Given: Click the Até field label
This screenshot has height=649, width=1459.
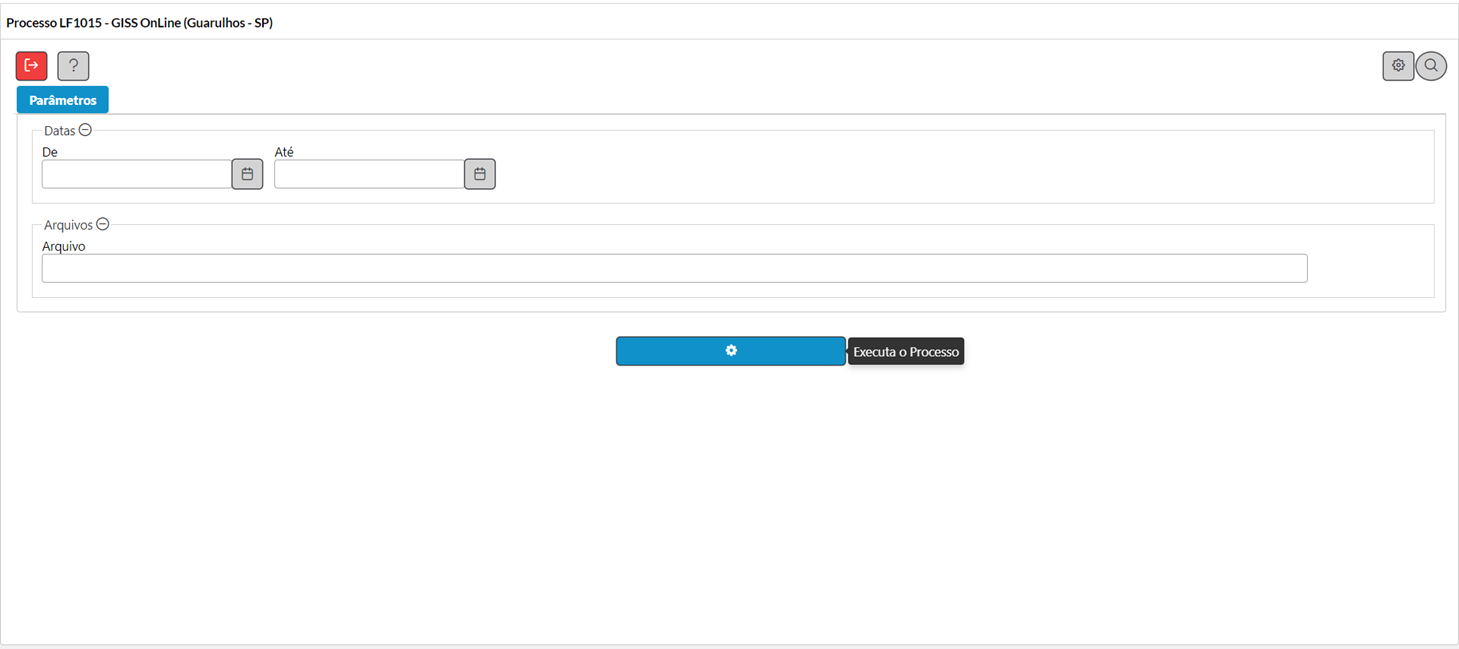Looking at the screenshot, I should click(x=284, y=152).
